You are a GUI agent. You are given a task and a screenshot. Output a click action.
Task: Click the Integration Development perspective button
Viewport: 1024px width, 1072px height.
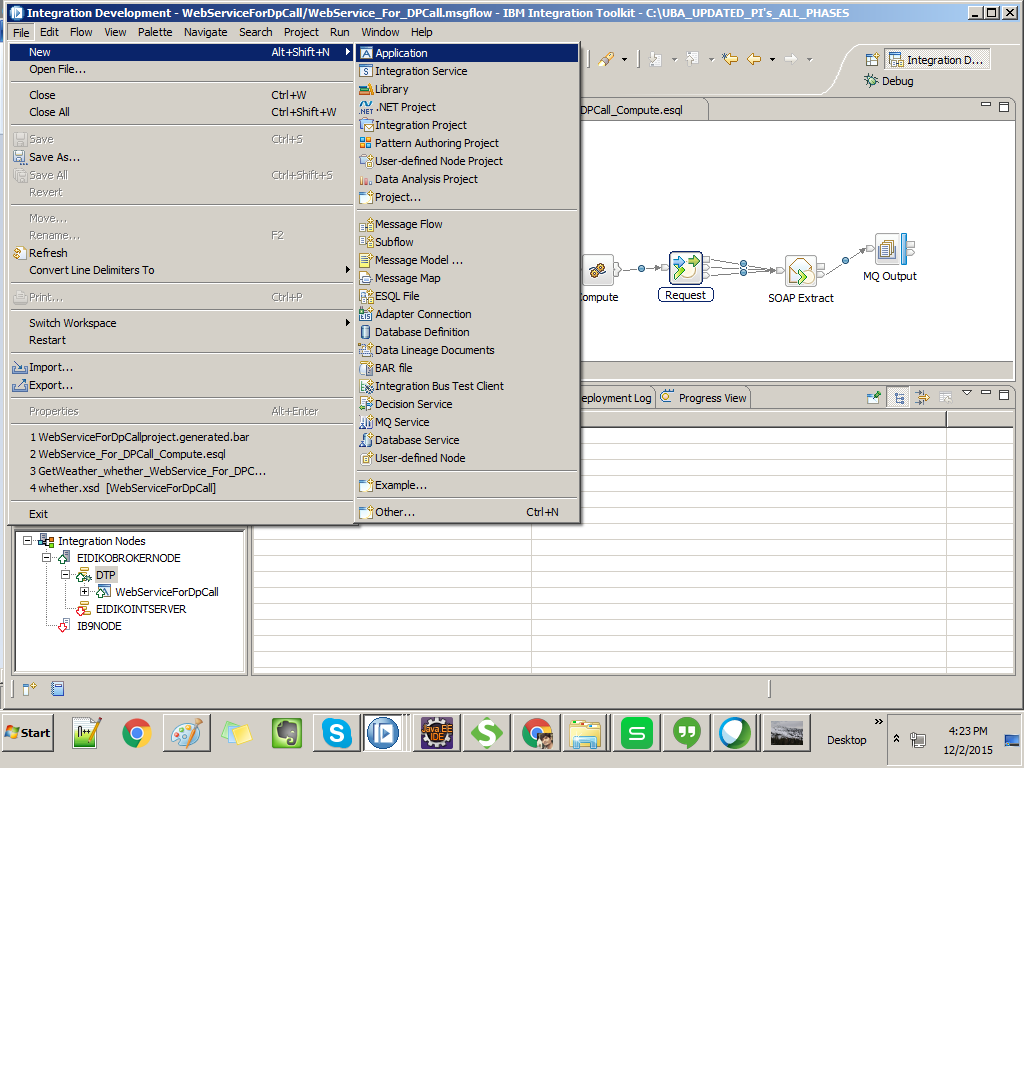point(936,59)
